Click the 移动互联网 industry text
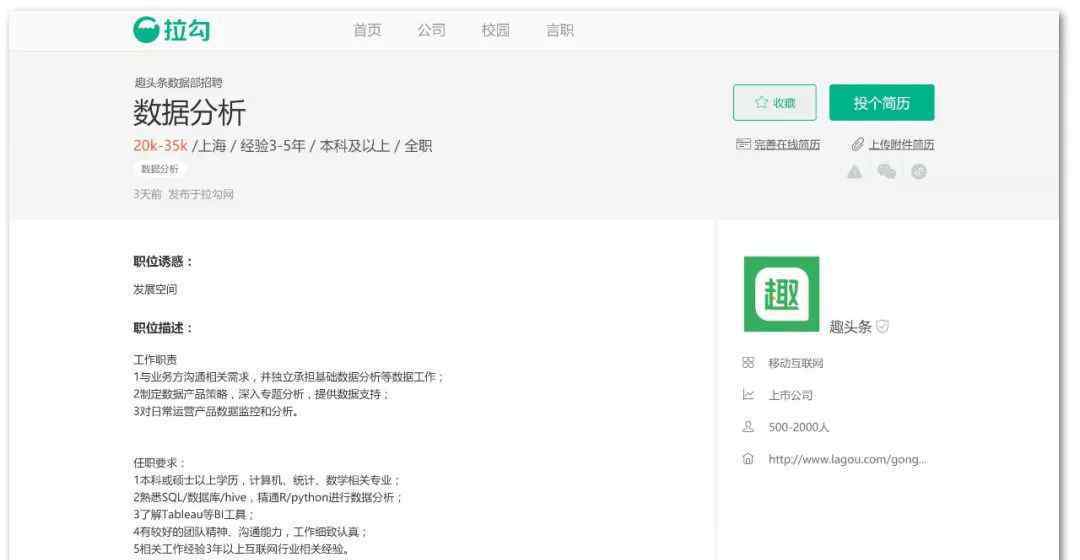The width and height of the screenshot is (1080, 560). click(x=796, y=363)
